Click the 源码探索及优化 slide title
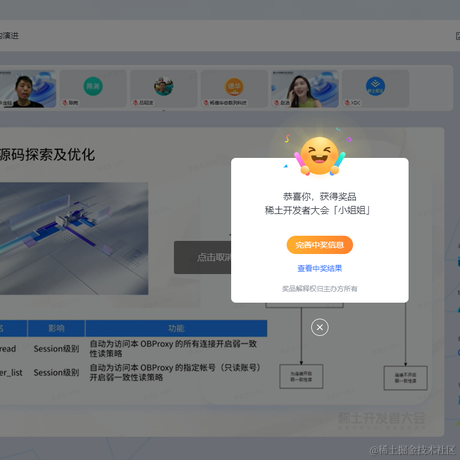Viewport: 460px width, 460px height. pyautogui.click(x=47, y=155)
